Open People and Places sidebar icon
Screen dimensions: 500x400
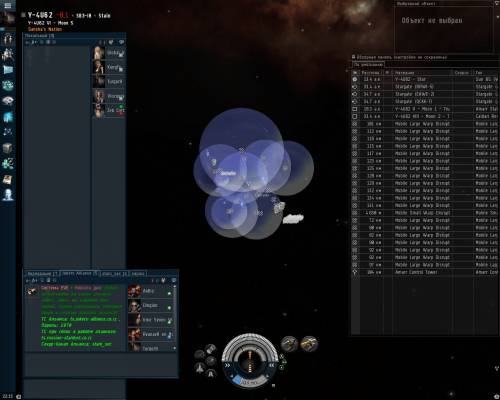(7, 39)
